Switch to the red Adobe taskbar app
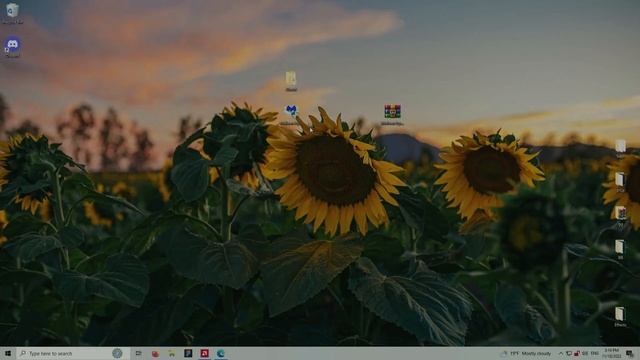 tap(204, 353)
